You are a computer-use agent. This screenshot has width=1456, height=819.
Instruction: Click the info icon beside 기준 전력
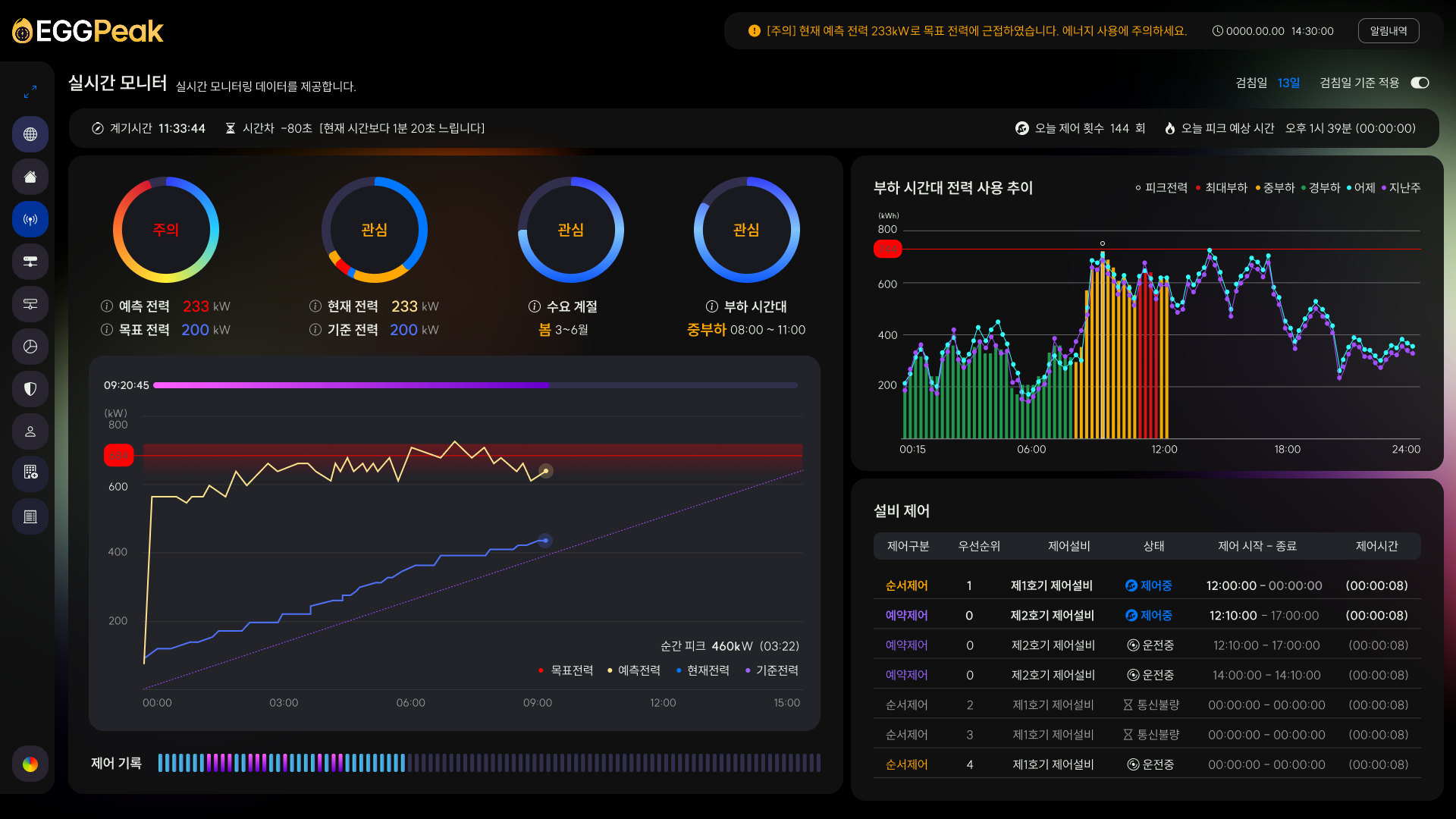click(315, 330)
